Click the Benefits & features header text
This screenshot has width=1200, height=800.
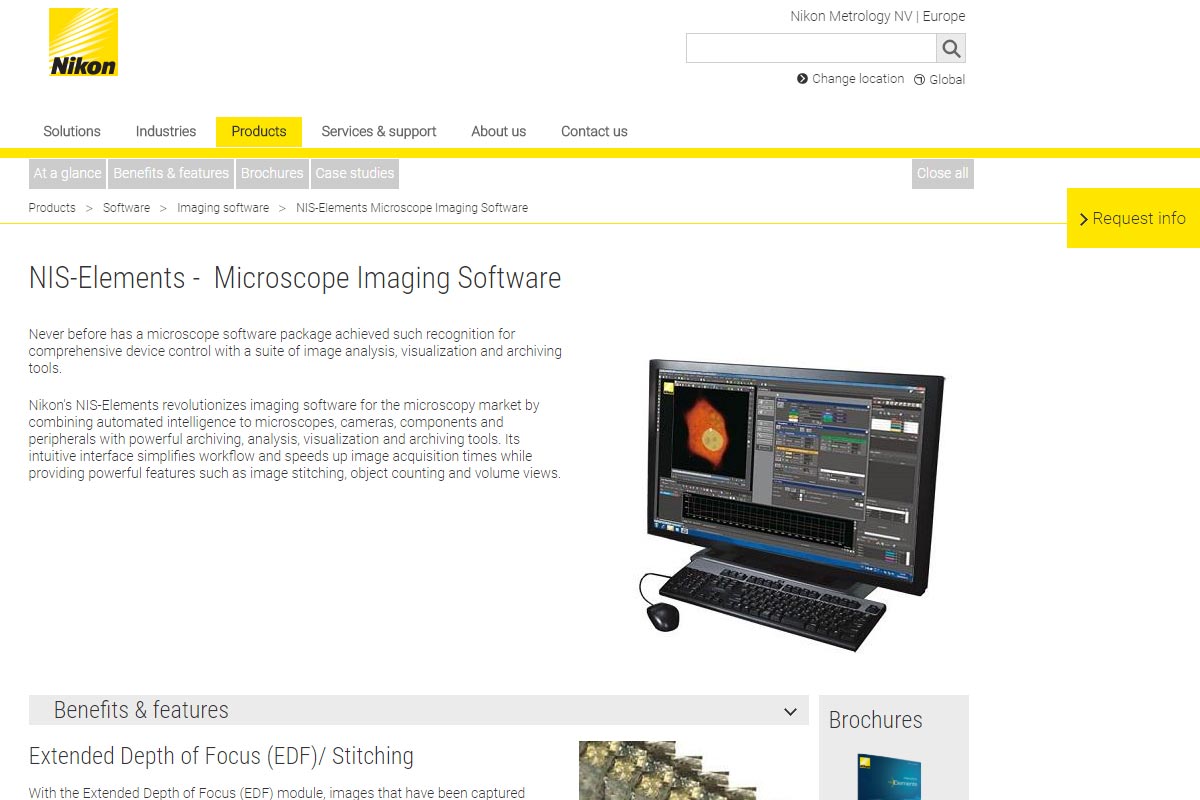(x=141, y=710)
